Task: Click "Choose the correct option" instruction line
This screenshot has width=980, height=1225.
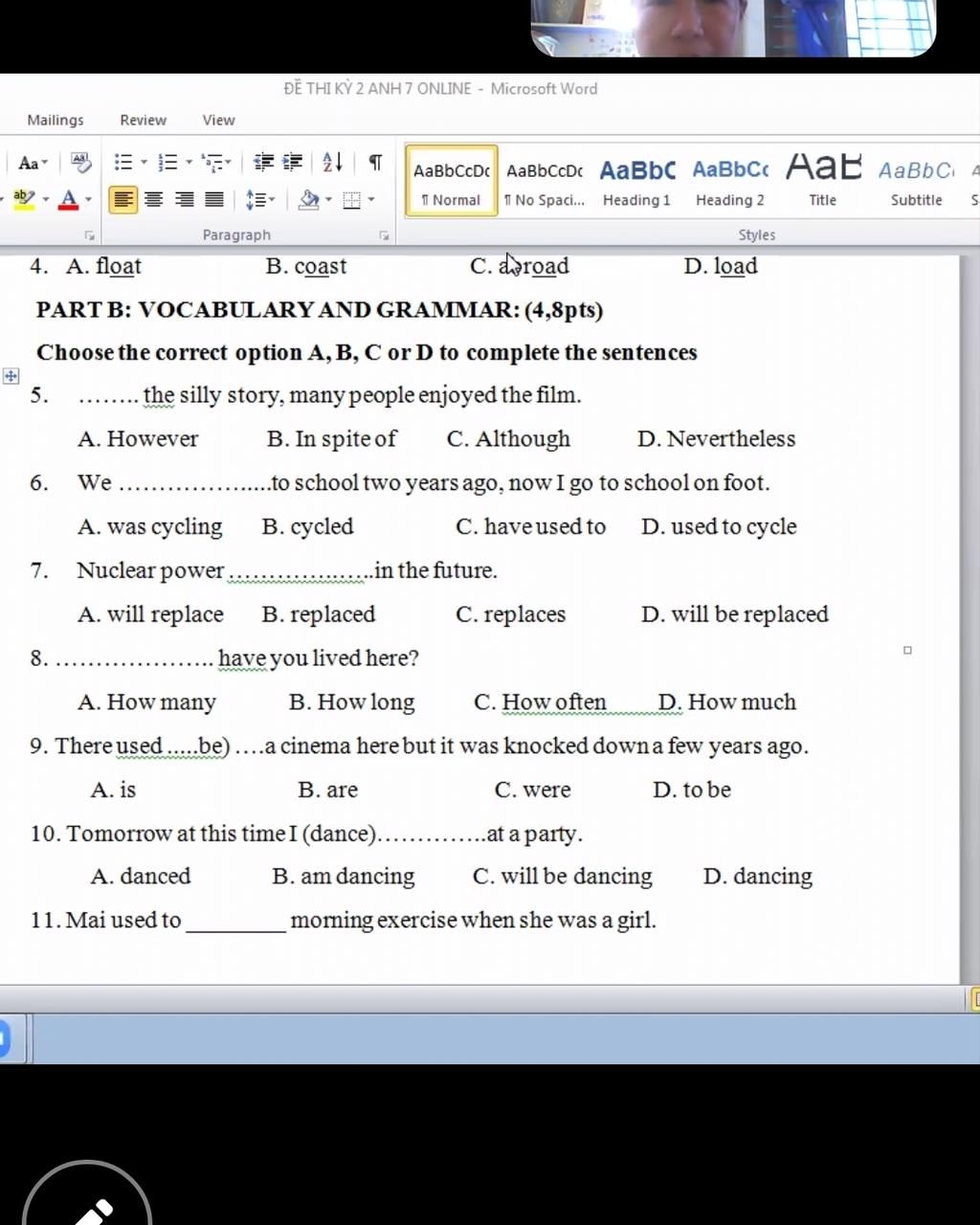Action: 367,353
